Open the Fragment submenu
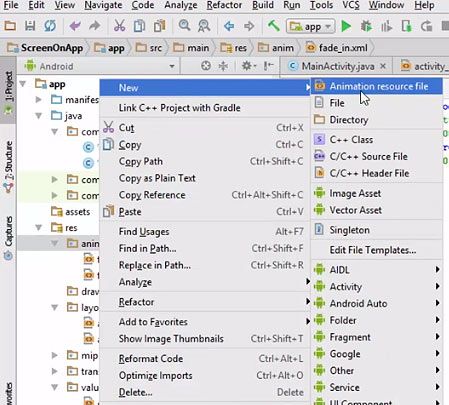Image resolution: width=449 pixels, height=405 pixels. (377, 337)
